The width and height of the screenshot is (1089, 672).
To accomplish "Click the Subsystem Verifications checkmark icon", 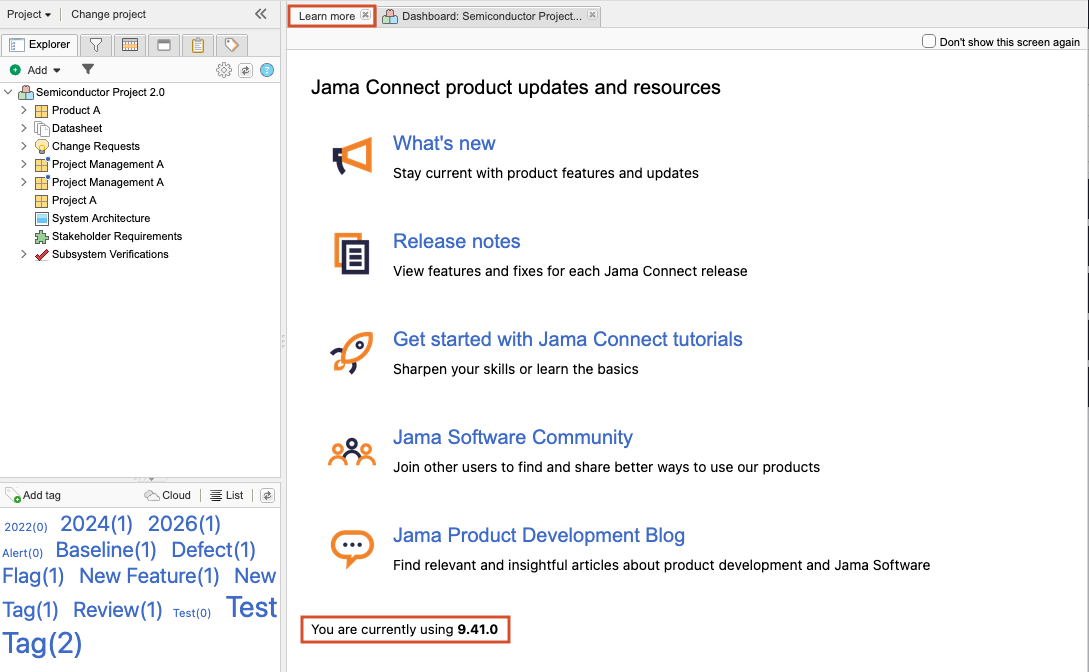I will 42,255.
